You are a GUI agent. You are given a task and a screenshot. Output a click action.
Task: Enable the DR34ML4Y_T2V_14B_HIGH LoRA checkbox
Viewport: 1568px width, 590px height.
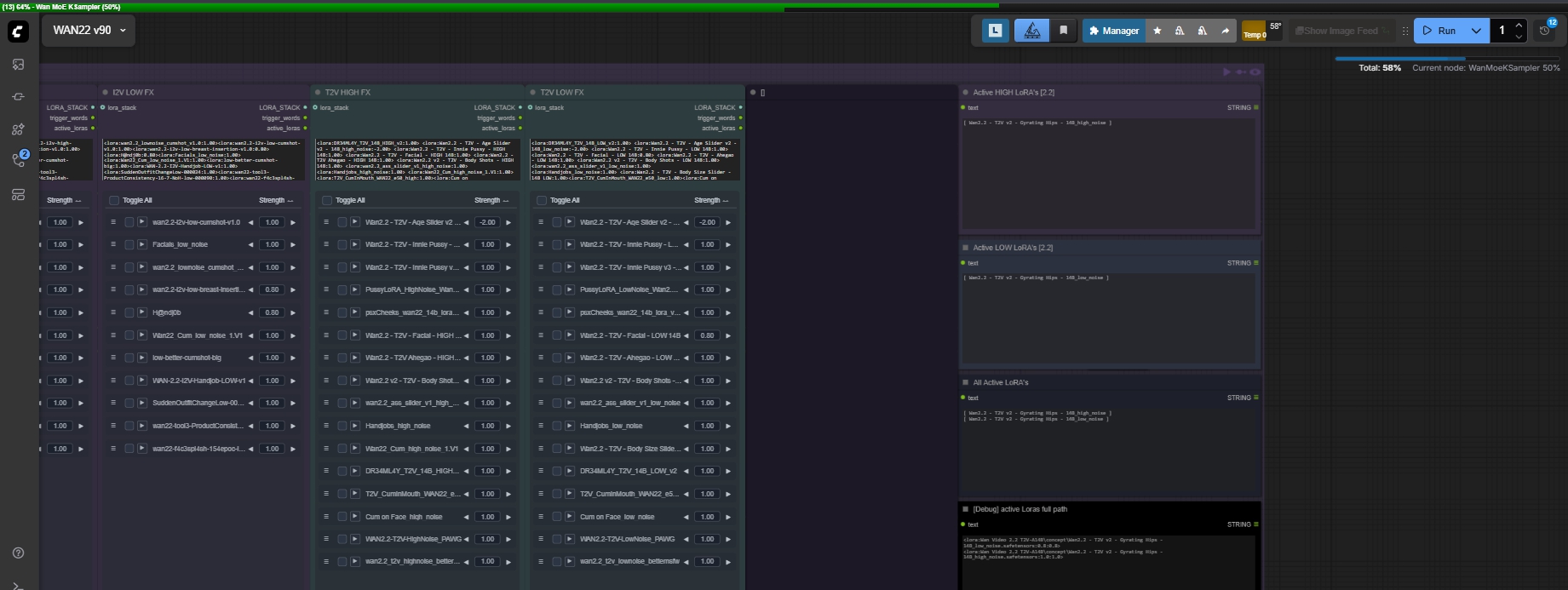point(342,471)
